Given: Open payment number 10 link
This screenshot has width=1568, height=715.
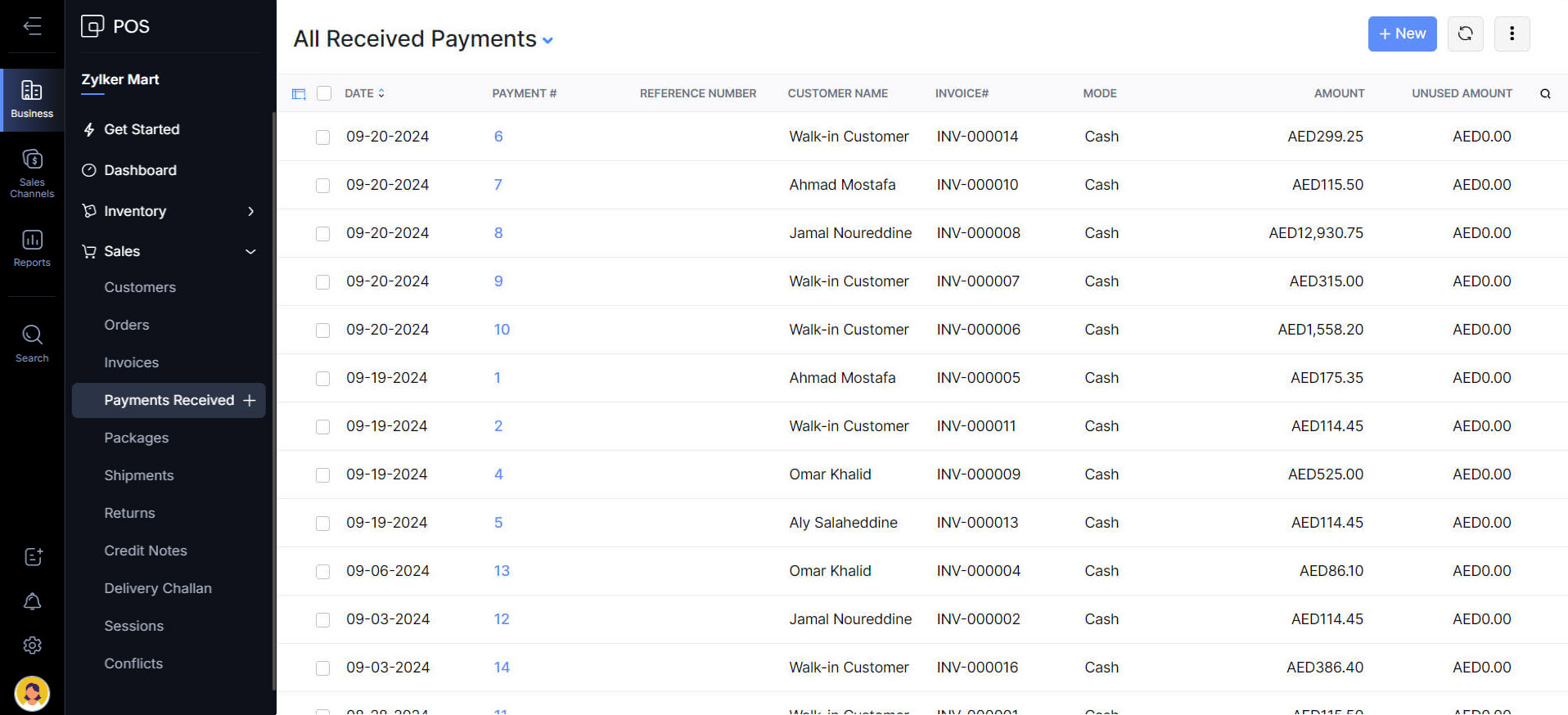Looking at the screenshot, I should pyautogui.click(x=502, y=330).
